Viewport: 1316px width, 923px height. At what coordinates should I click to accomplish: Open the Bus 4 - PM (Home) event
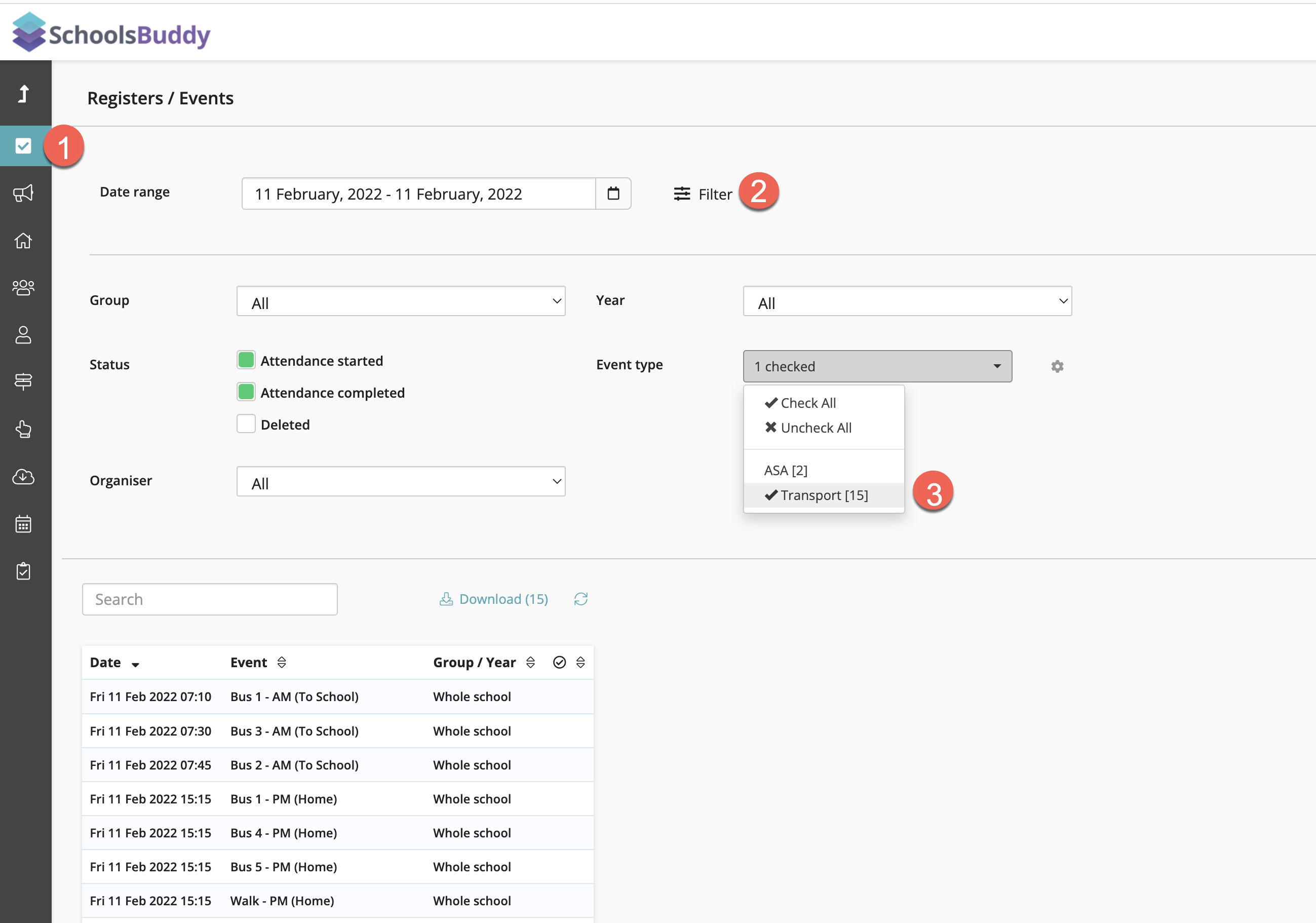click(x=284, y=832)
